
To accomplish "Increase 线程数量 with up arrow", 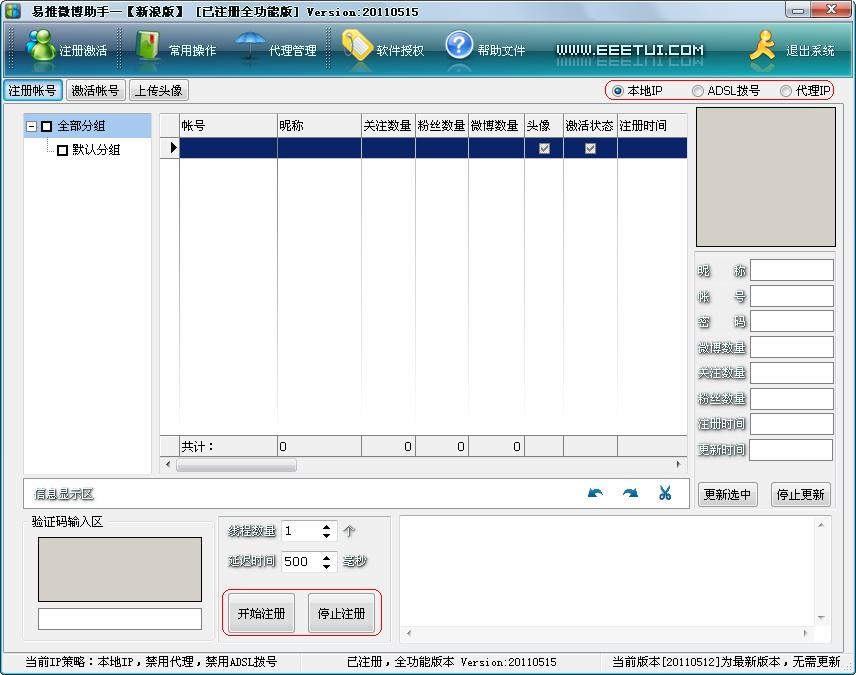I will point(326,526).
